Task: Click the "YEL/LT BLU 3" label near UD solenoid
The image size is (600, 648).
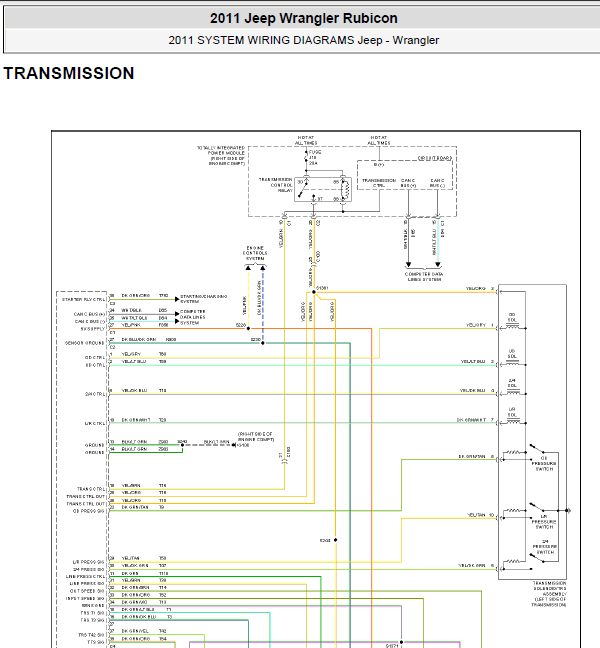Action: tap(477, 362)
